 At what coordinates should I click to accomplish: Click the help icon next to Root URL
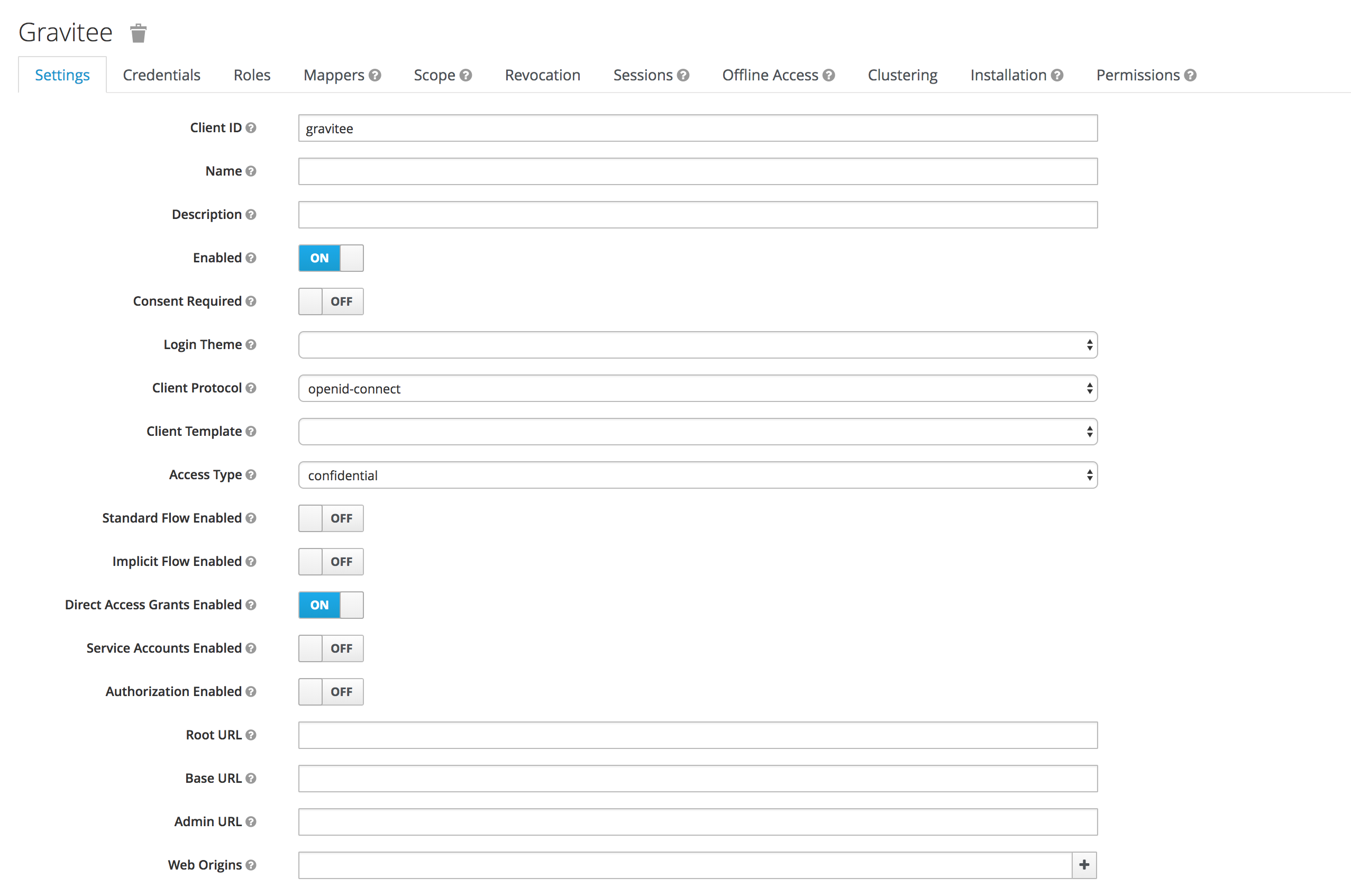tap(251, 735)
